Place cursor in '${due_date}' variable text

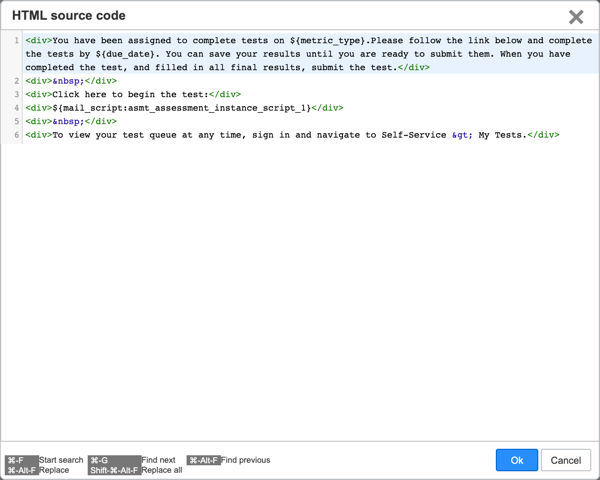coord(125,54)
